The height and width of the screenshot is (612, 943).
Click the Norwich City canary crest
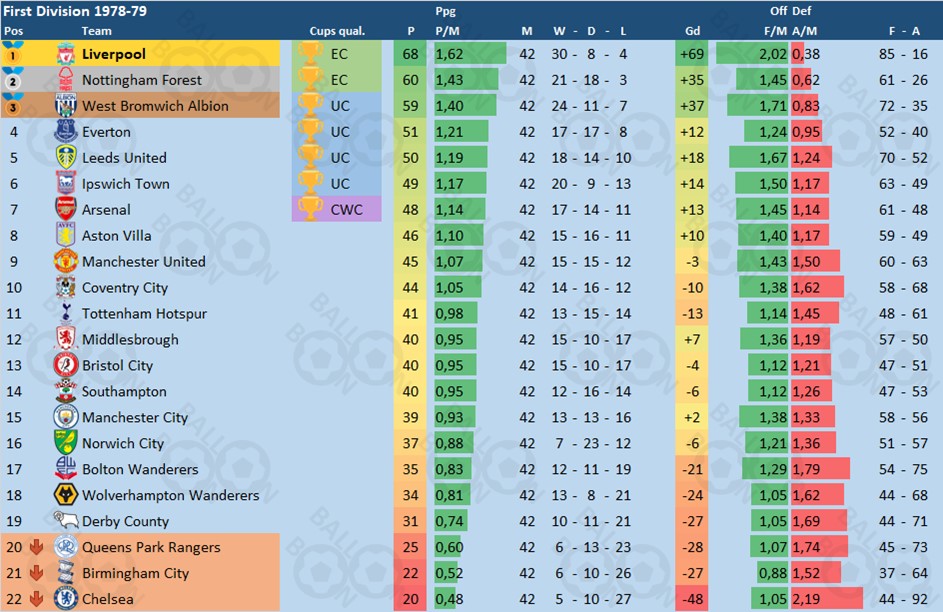[x=66, y=442]
